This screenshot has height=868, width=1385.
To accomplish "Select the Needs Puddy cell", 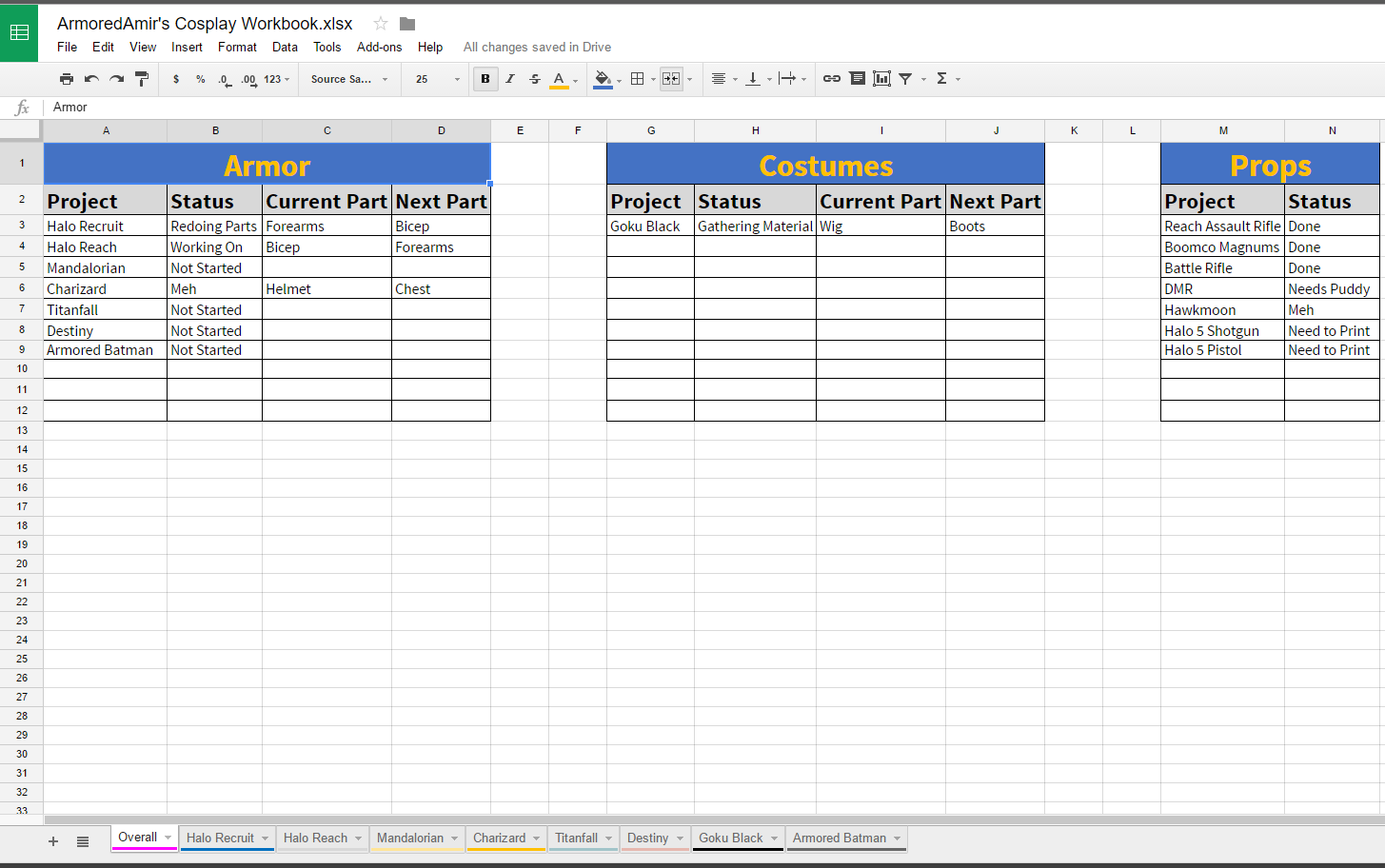I will tap(1332, 288).
